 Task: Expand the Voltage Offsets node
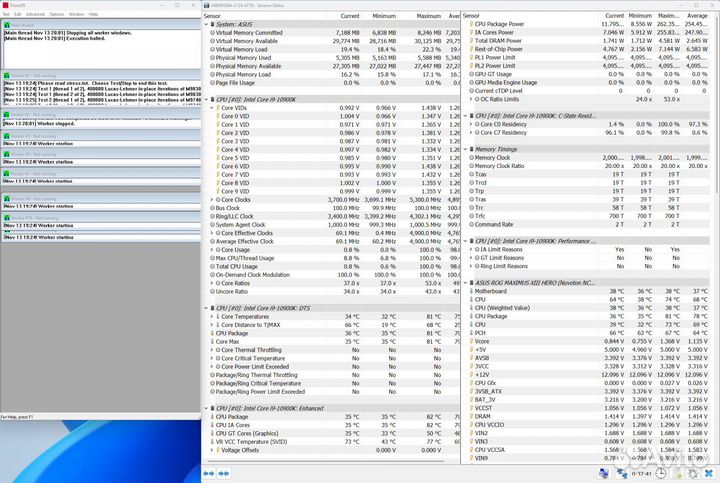tap(212, 450)
